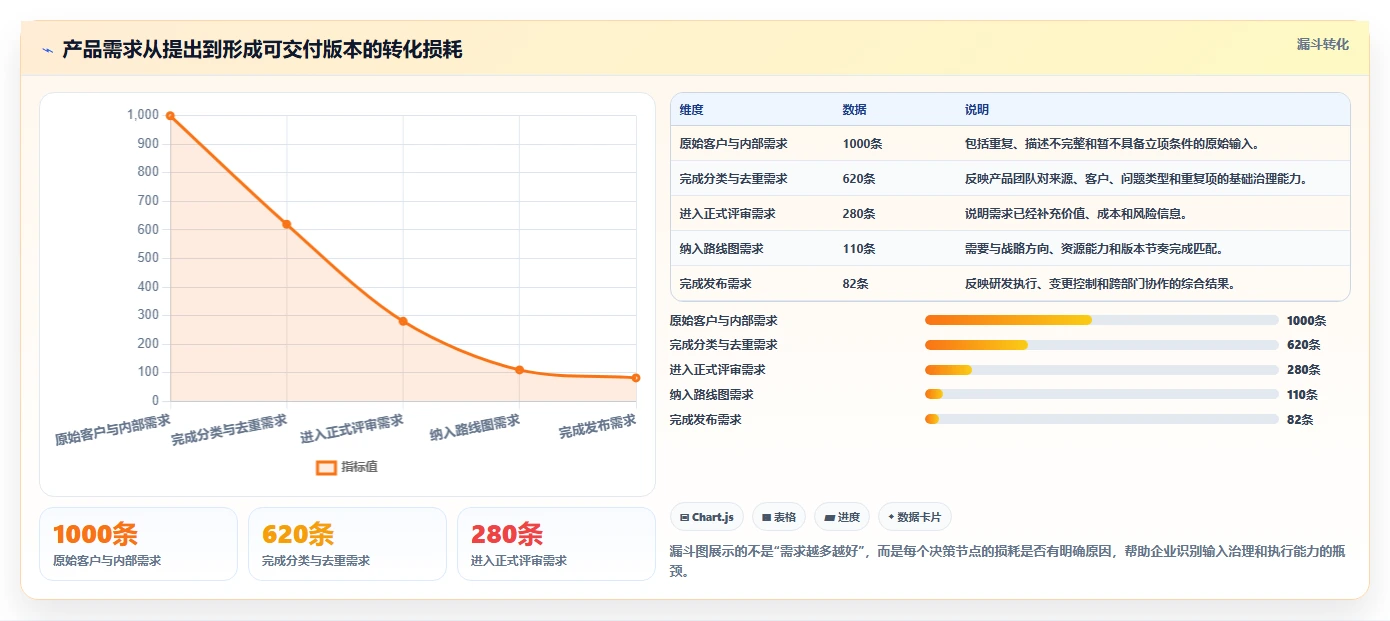Click the 82条 progress bar

pos(1102,419)
